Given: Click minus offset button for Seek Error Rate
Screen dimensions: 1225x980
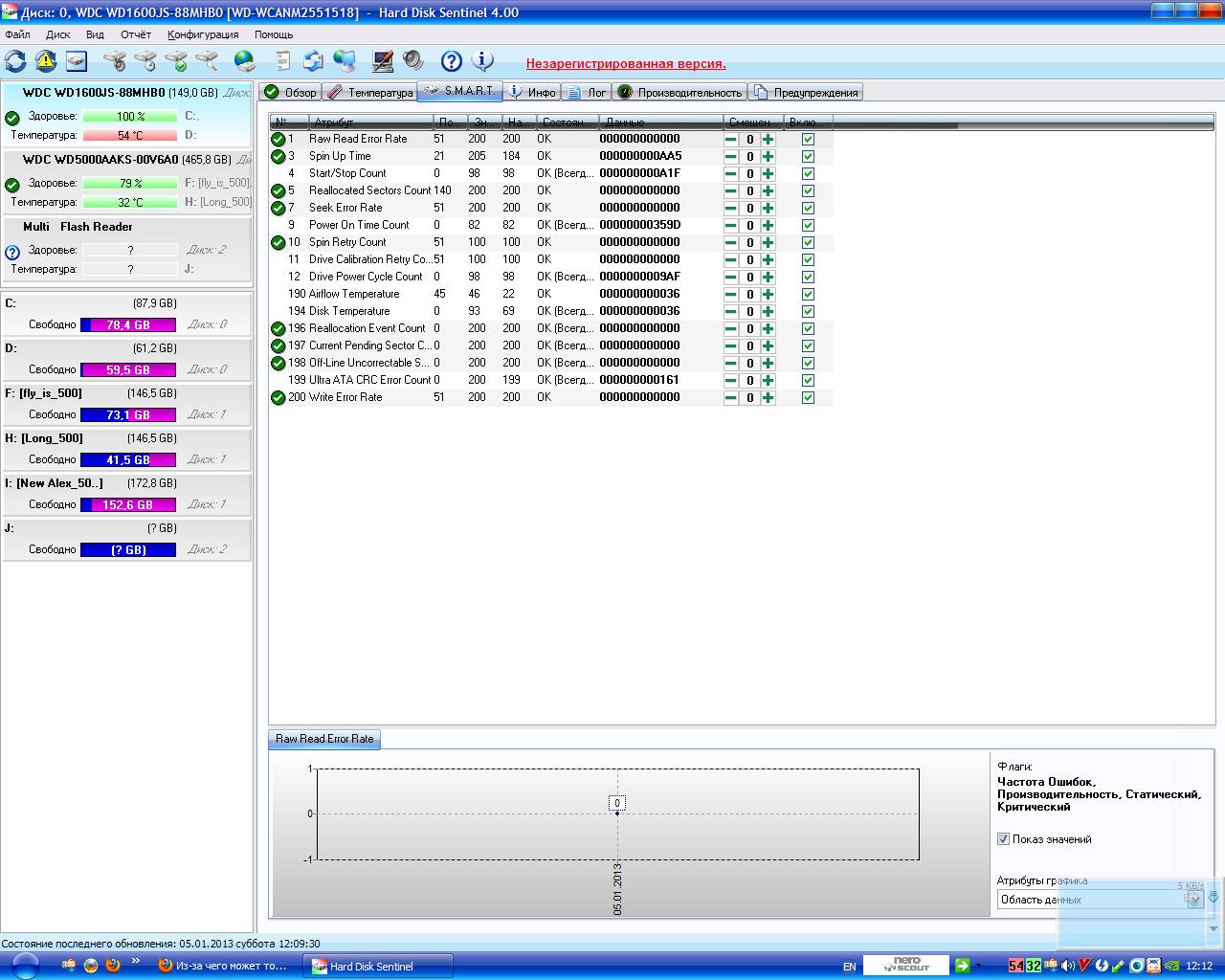Looking at the screenshot, I should [731, 208].
